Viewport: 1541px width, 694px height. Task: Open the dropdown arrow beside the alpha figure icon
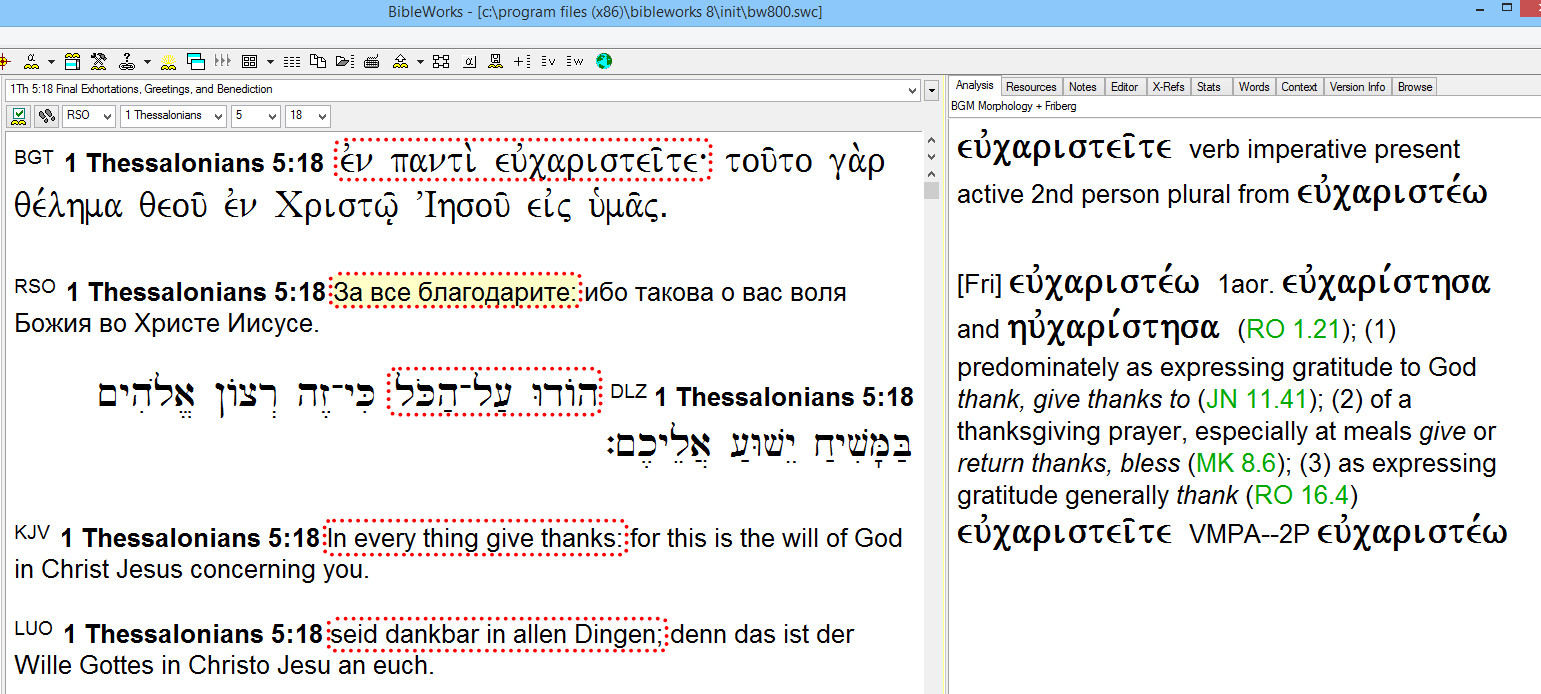click(x=49, y=61)
